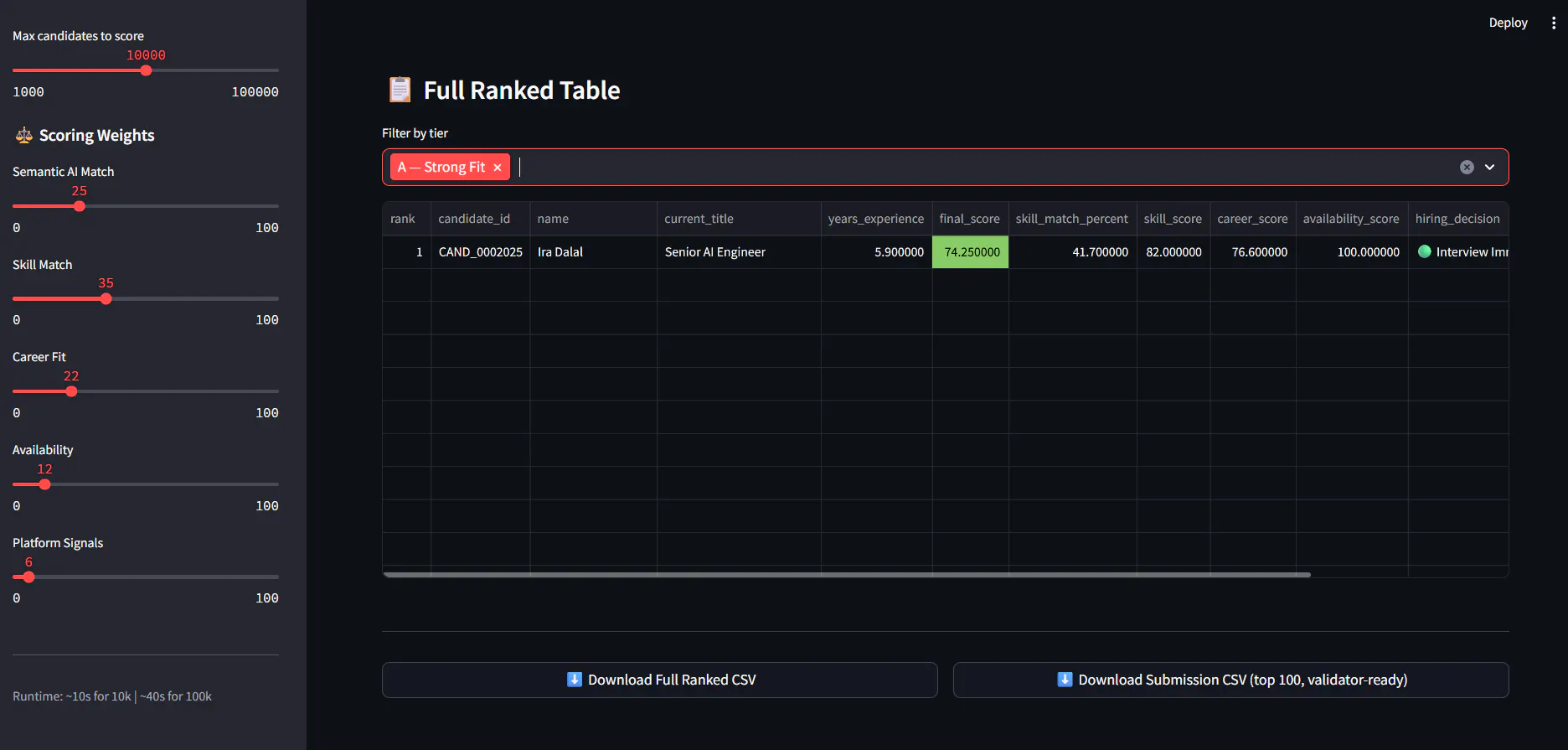Click the Deploy button

pyautogui.click(x=1508, y=23)
